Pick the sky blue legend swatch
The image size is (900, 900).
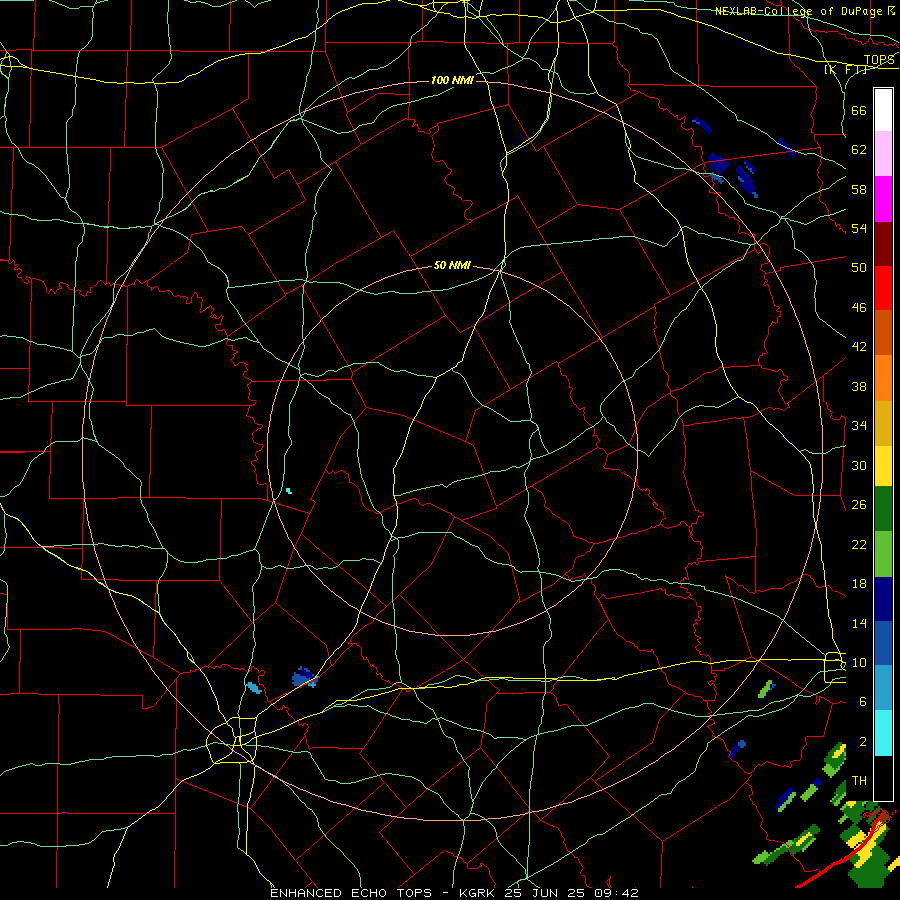point(883,688)
